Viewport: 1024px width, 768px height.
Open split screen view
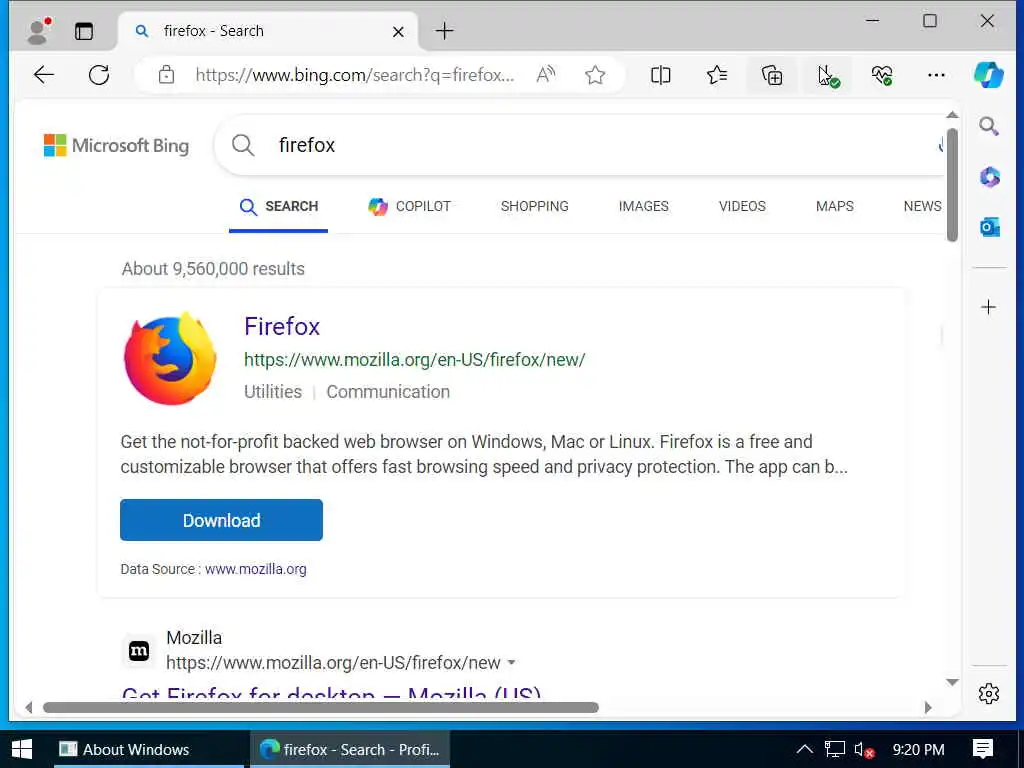(660, 75)
